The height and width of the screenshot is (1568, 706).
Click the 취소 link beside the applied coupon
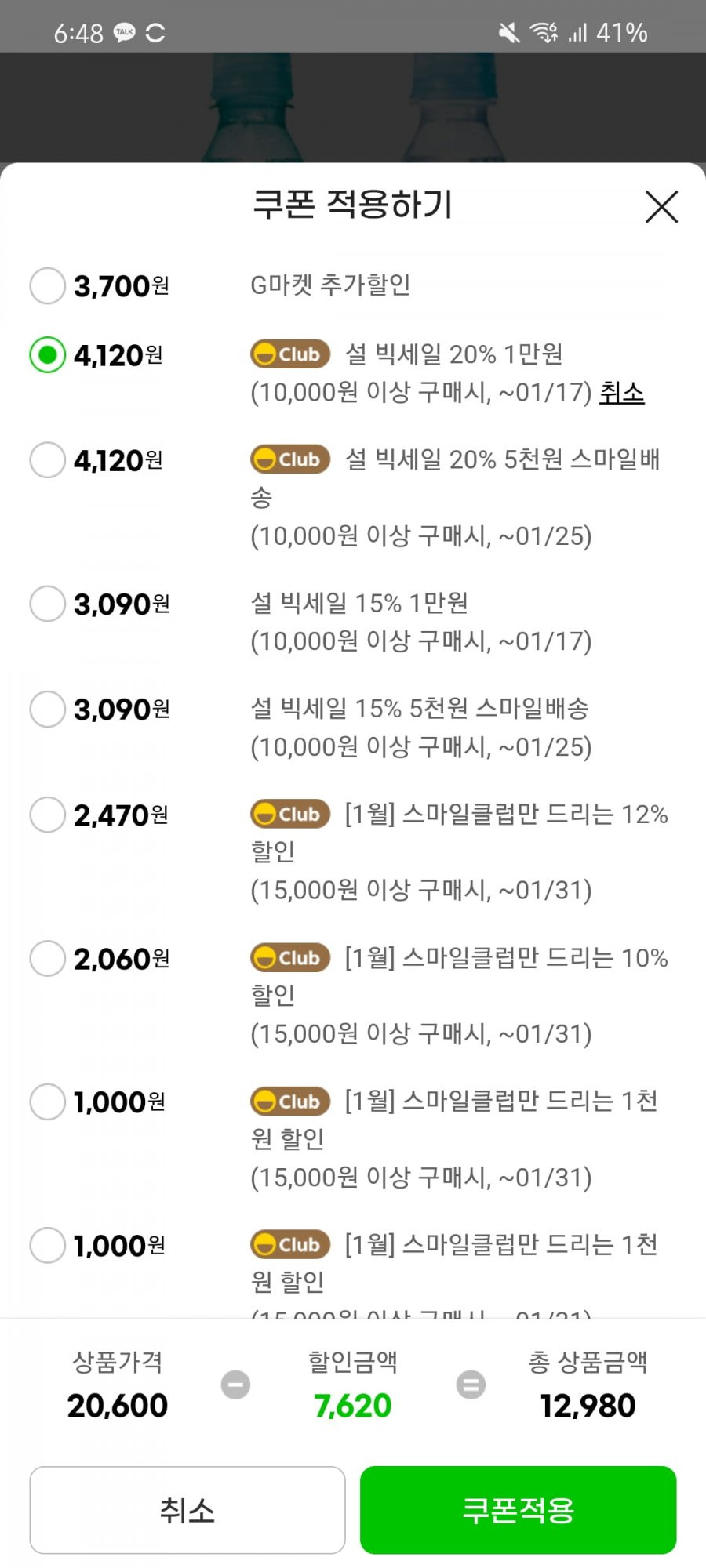click(621, 392)
